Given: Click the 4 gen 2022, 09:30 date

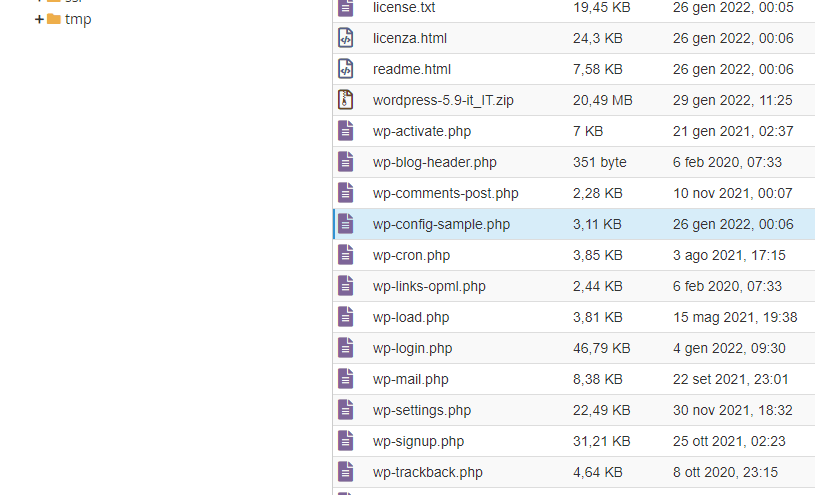Looking at the screenshot, I should click(729, 348).
